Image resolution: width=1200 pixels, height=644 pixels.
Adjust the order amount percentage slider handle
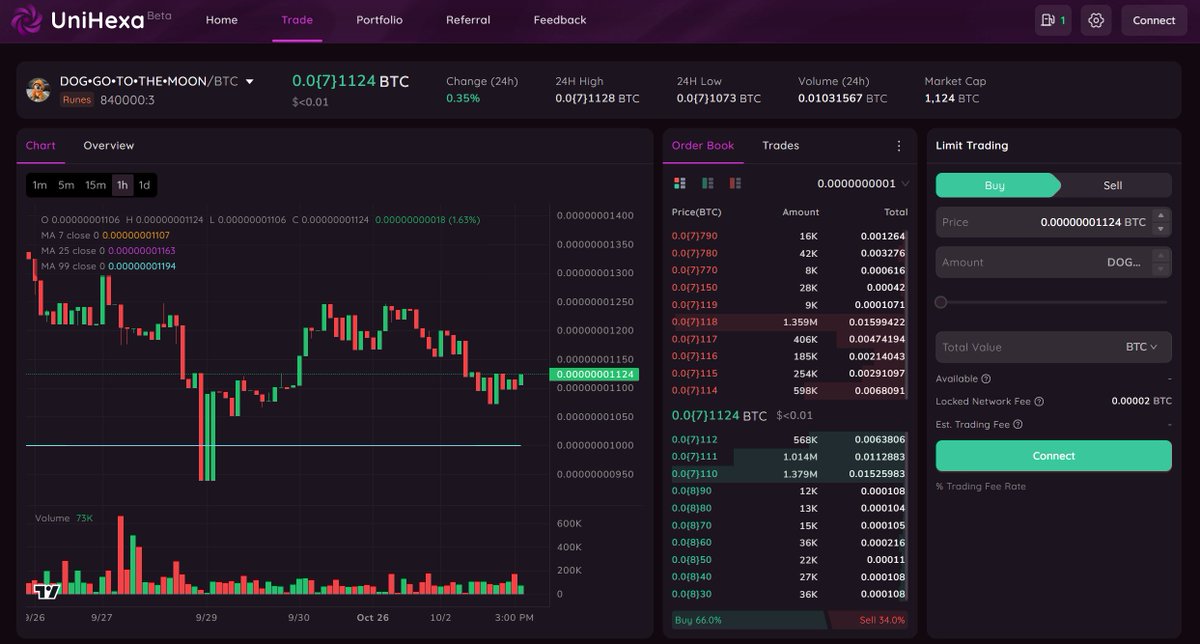pyautogui.click(x=941, y=302)
